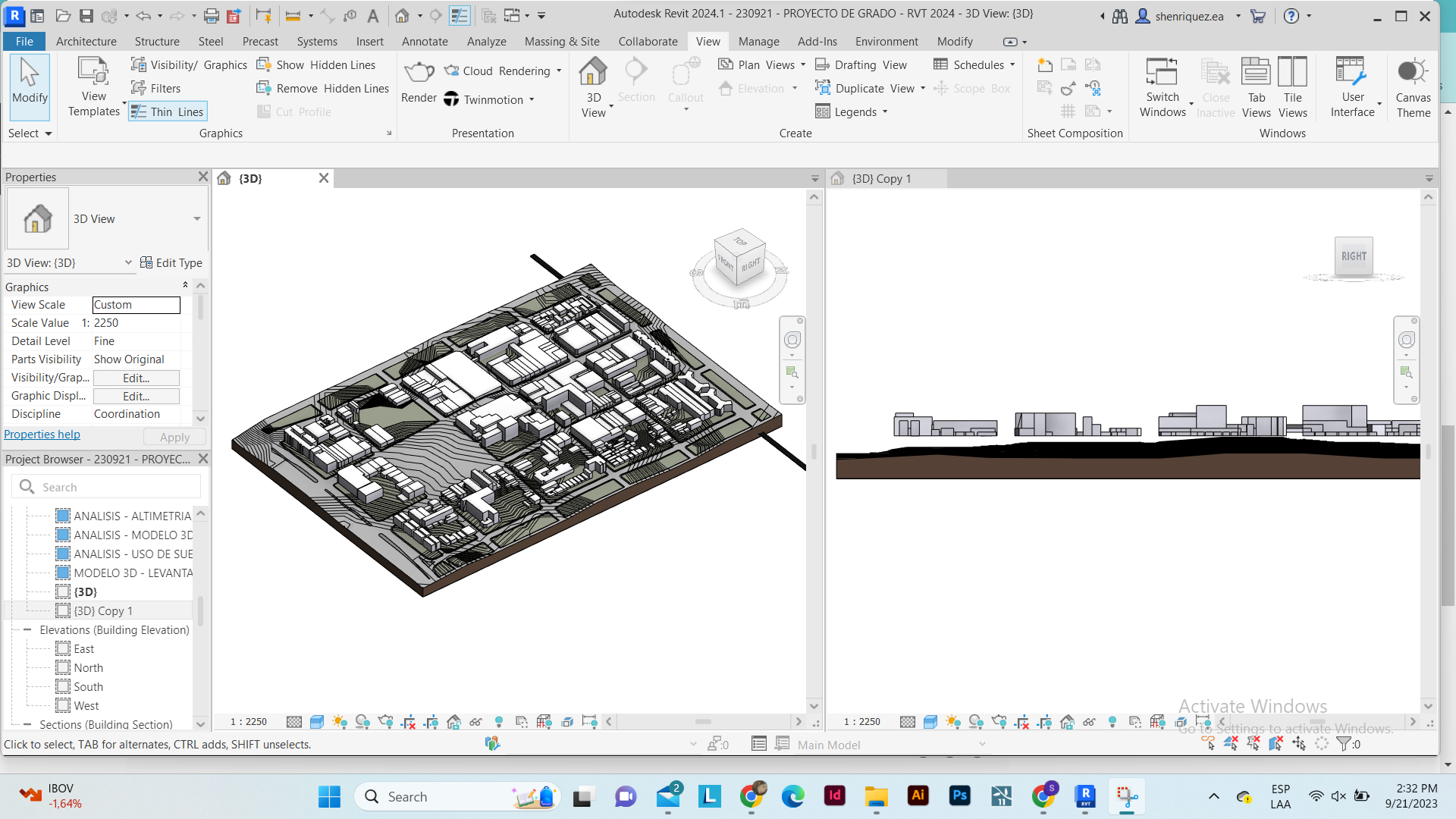Screen dimensions: 1456x819
Task: Open Properties help link
Action: [42, 435]
